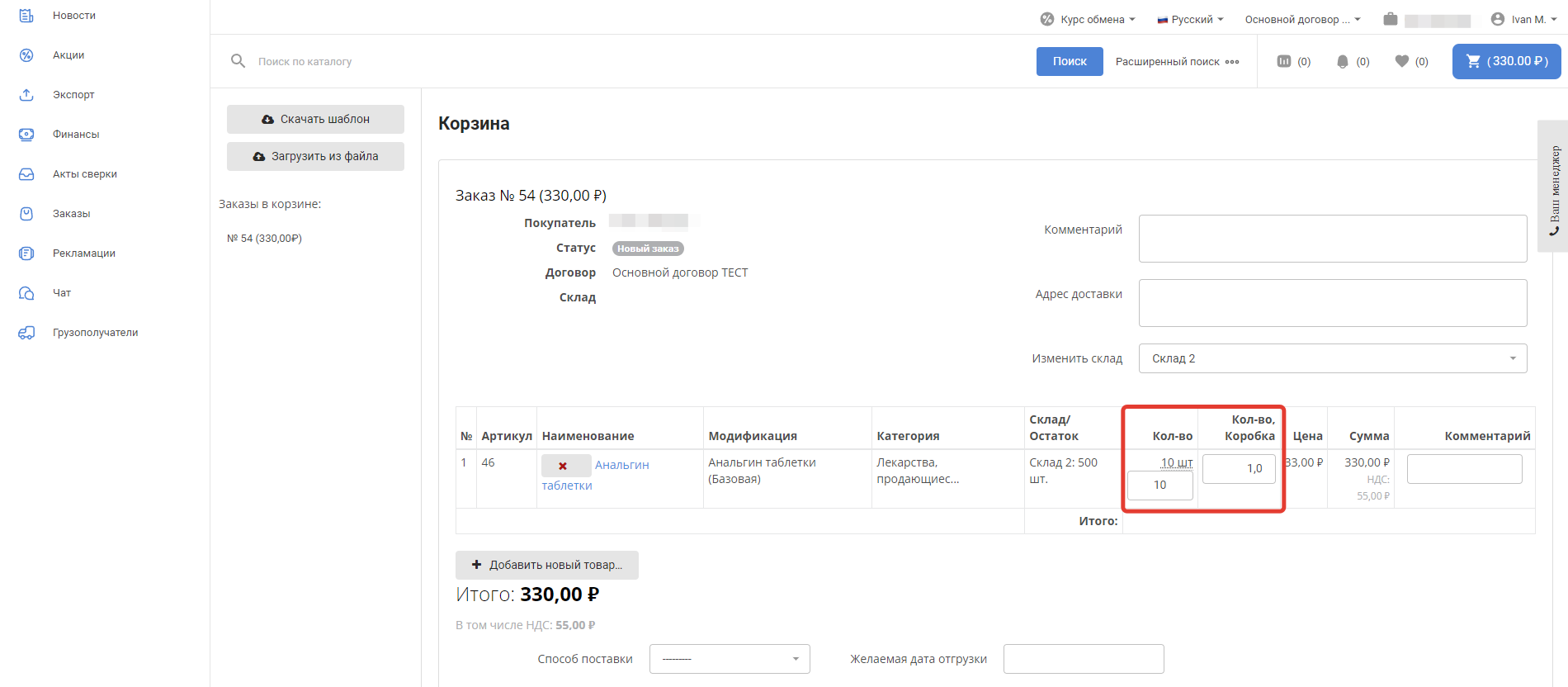Click the shopping cart total button

(1506, 61)
